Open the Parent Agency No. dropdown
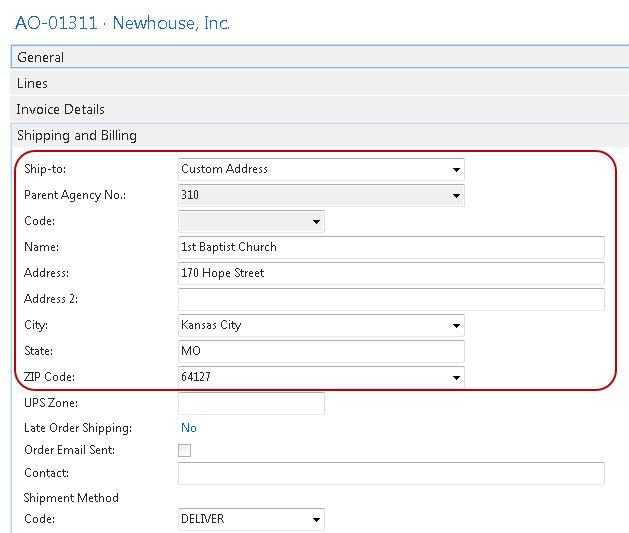 click(456, 196)
